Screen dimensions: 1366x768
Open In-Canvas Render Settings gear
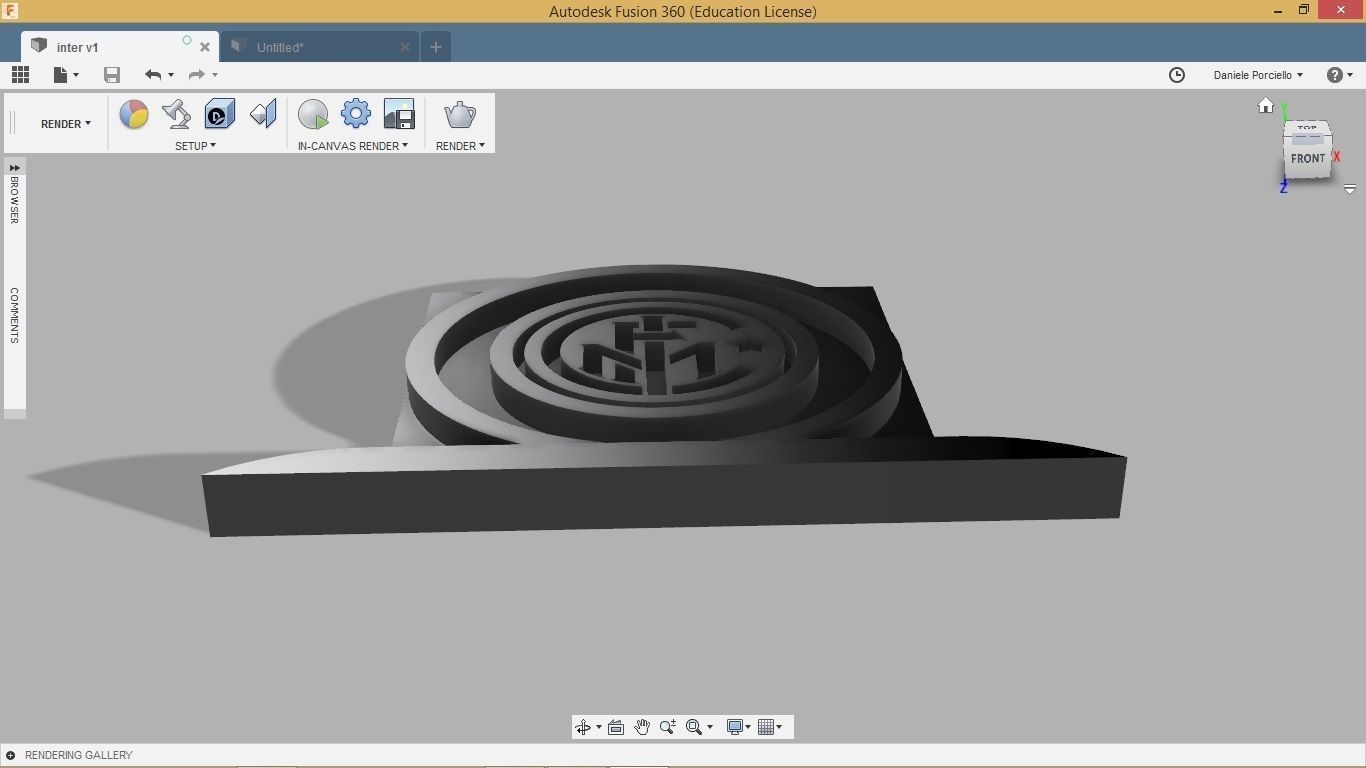[356, 114]
